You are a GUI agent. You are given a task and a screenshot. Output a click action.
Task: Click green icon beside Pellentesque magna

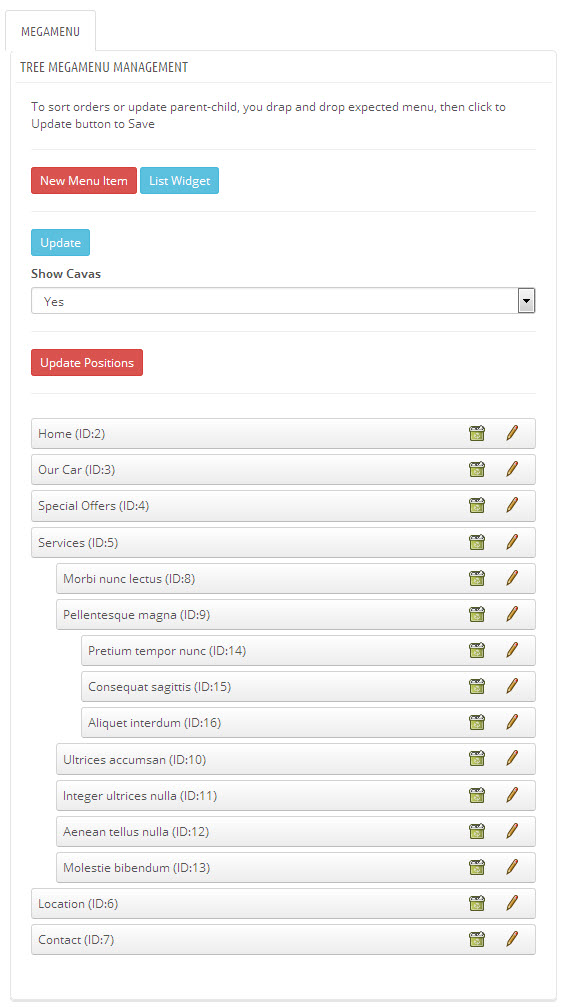click(477, 615)
